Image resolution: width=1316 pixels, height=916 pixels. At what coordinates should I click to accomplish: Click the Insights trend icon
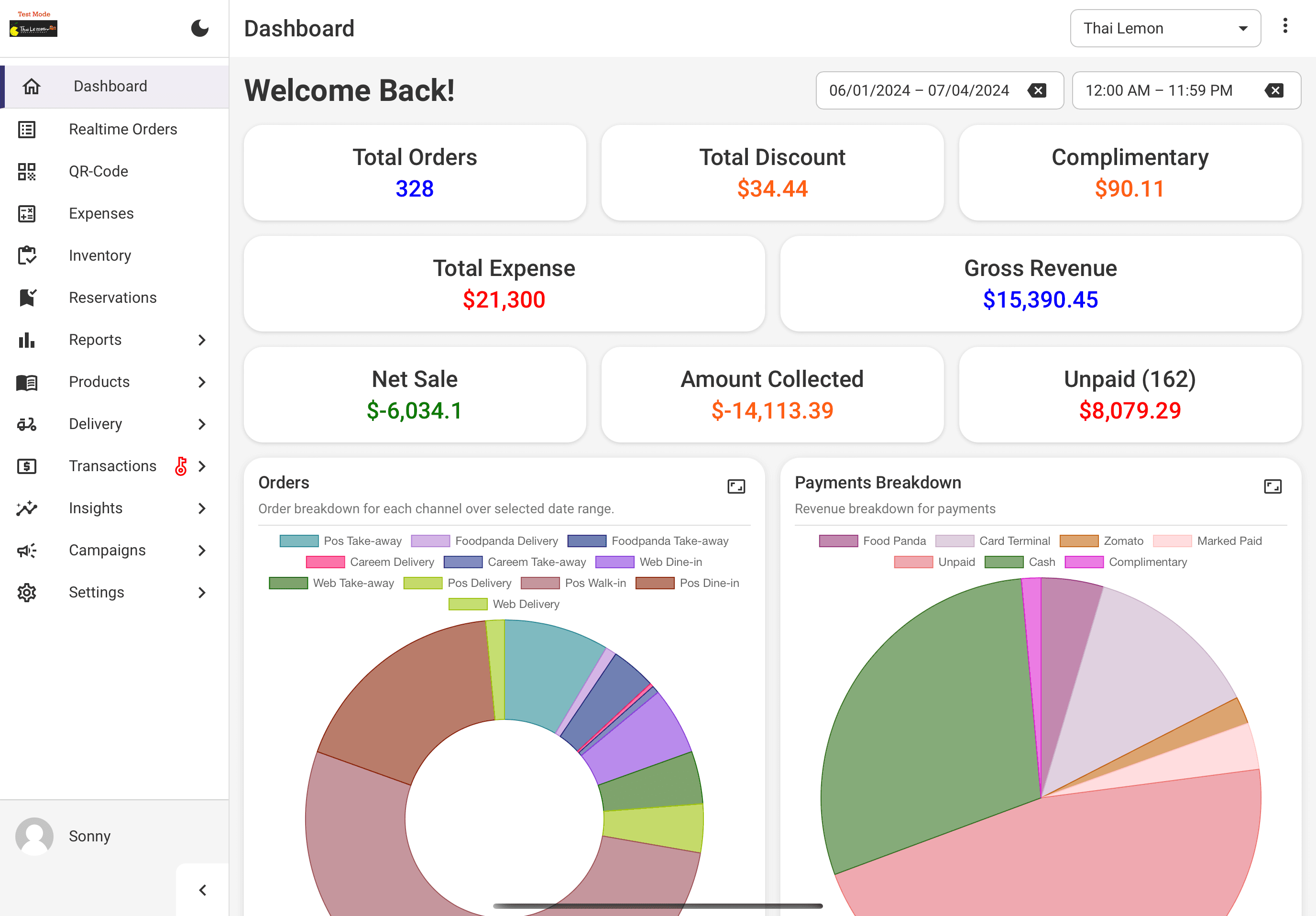pyautogui.click(x=27, y=508)
